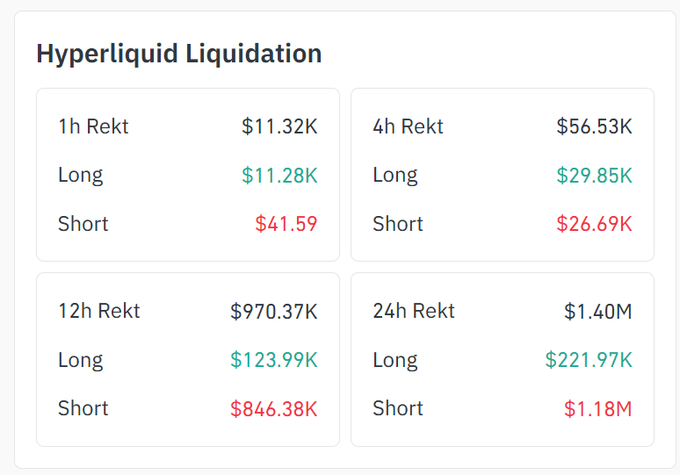
Task: Select the 24h Rekt label
Action: coord(413,311)
